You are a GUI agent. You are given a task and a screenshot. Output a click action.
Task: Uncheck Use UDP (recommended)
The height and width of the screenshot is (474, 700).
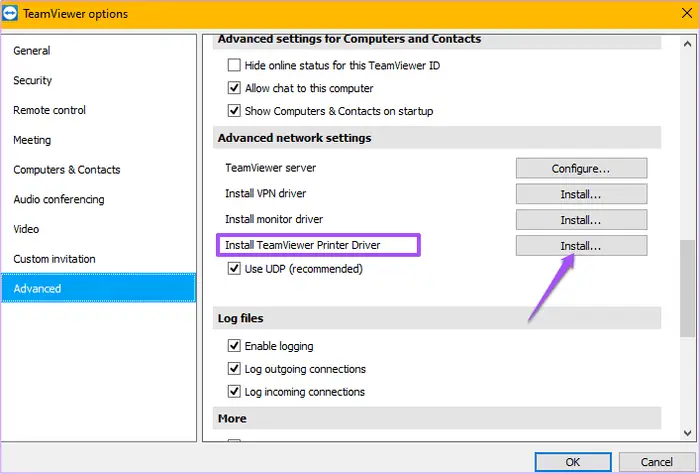click(234, 269)
